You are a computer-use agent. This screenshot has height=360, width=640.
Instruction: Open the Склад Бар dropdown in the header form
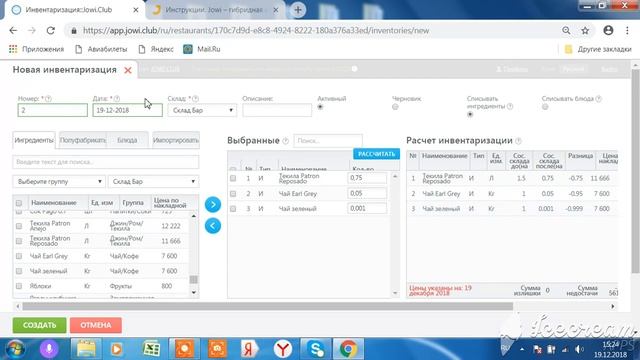coord(202,110)
